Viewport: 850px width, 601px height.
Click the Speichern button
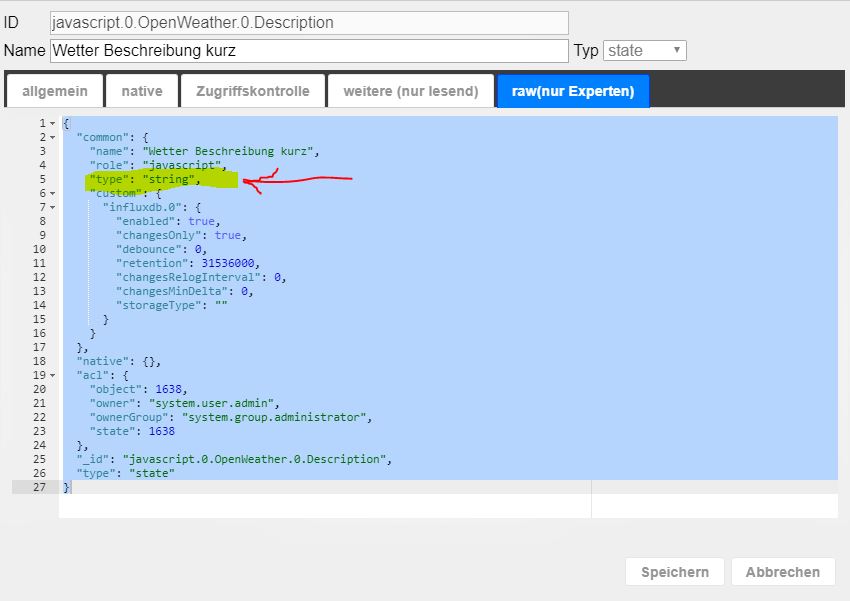pos(675,572)
